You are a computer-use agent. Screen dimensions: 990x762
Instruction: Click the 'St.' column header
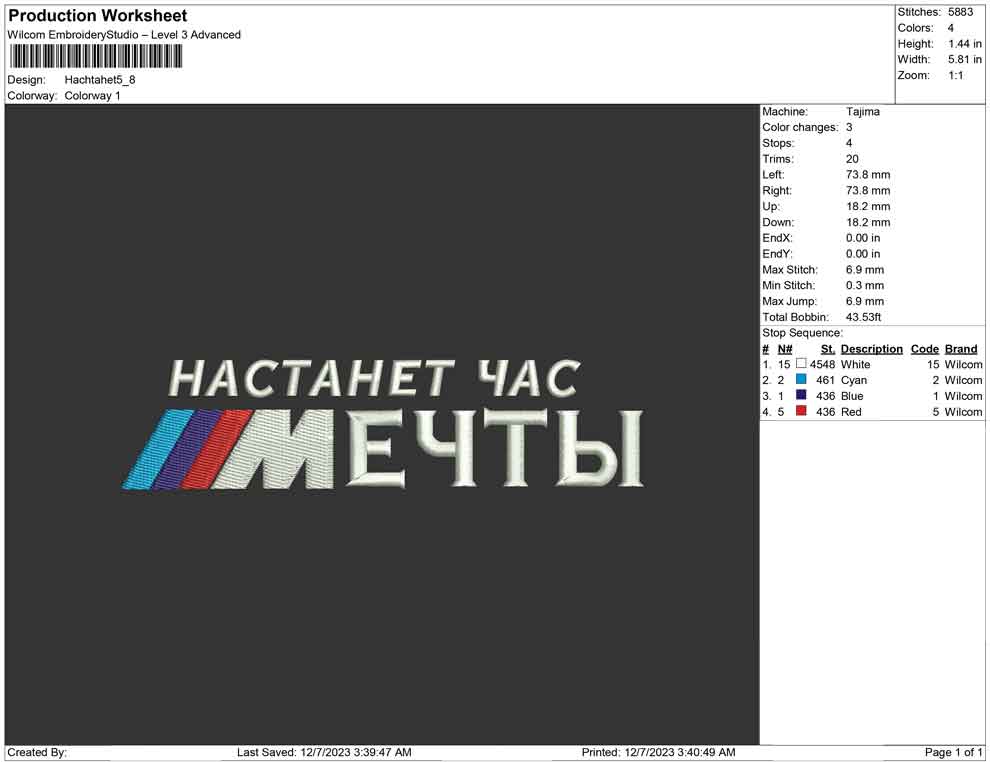click(x=828, y=348)
